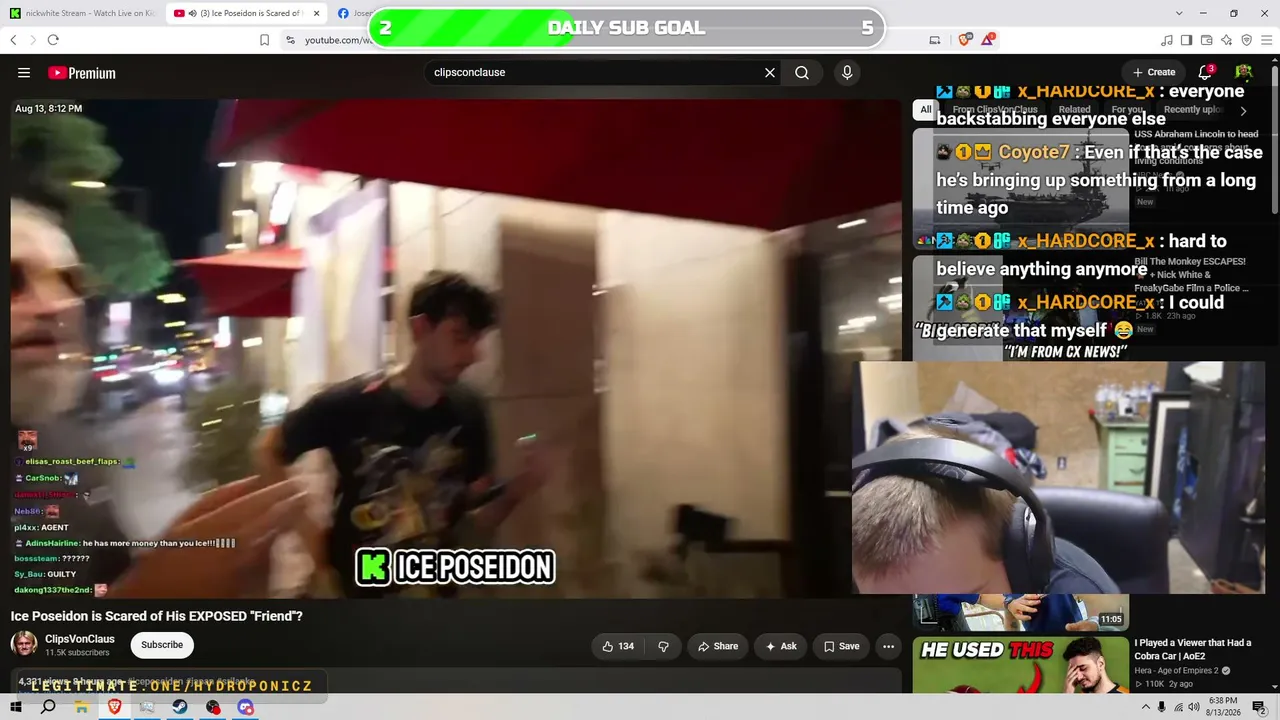Open the Cobra Car AoE2 video thumbnail
The height and width of the screenshot is (720, 1280).
click(x=1020, y=665)
